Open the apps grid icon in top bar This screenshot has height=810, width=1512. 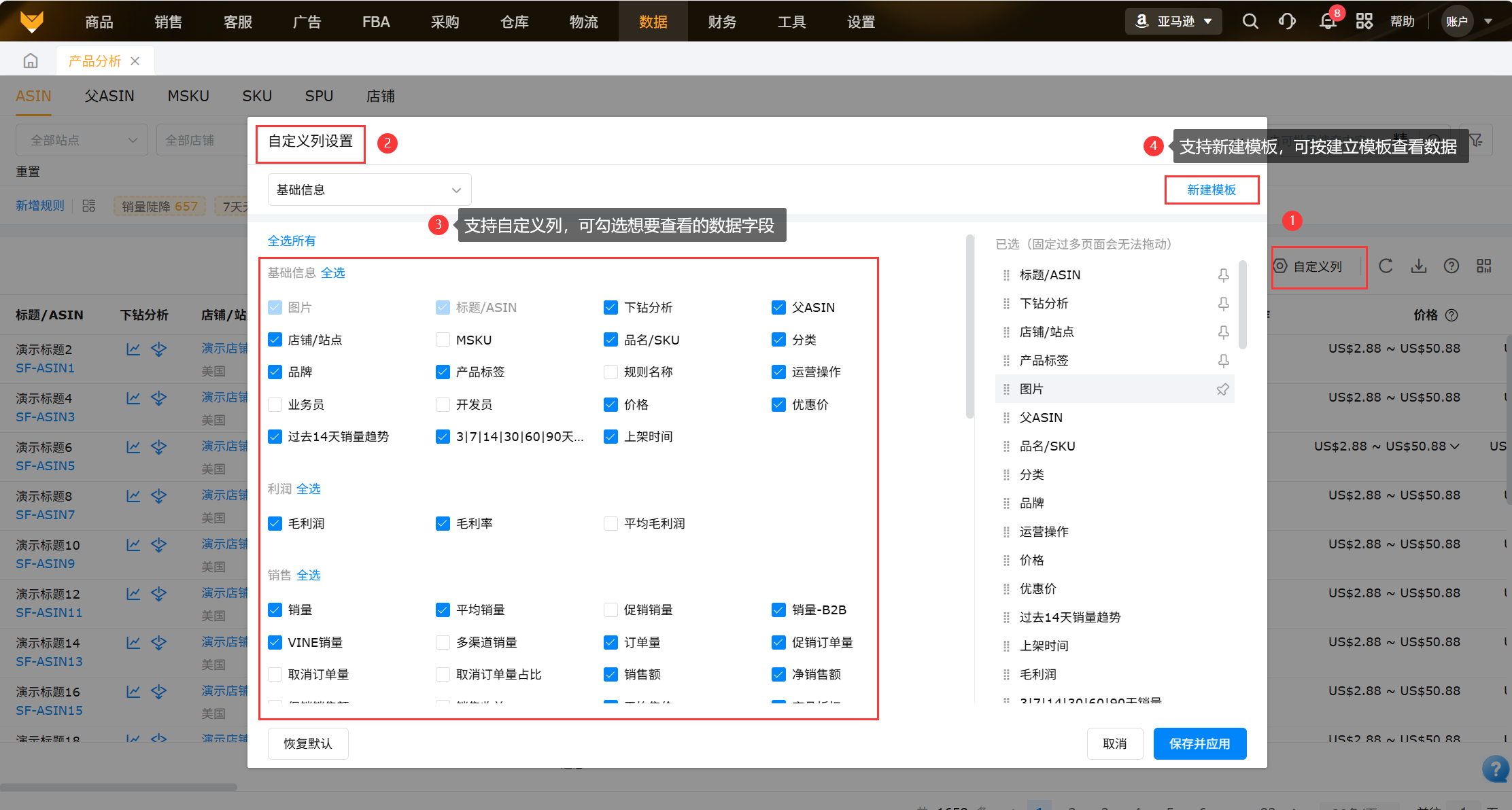click(x=1364, y=22)
